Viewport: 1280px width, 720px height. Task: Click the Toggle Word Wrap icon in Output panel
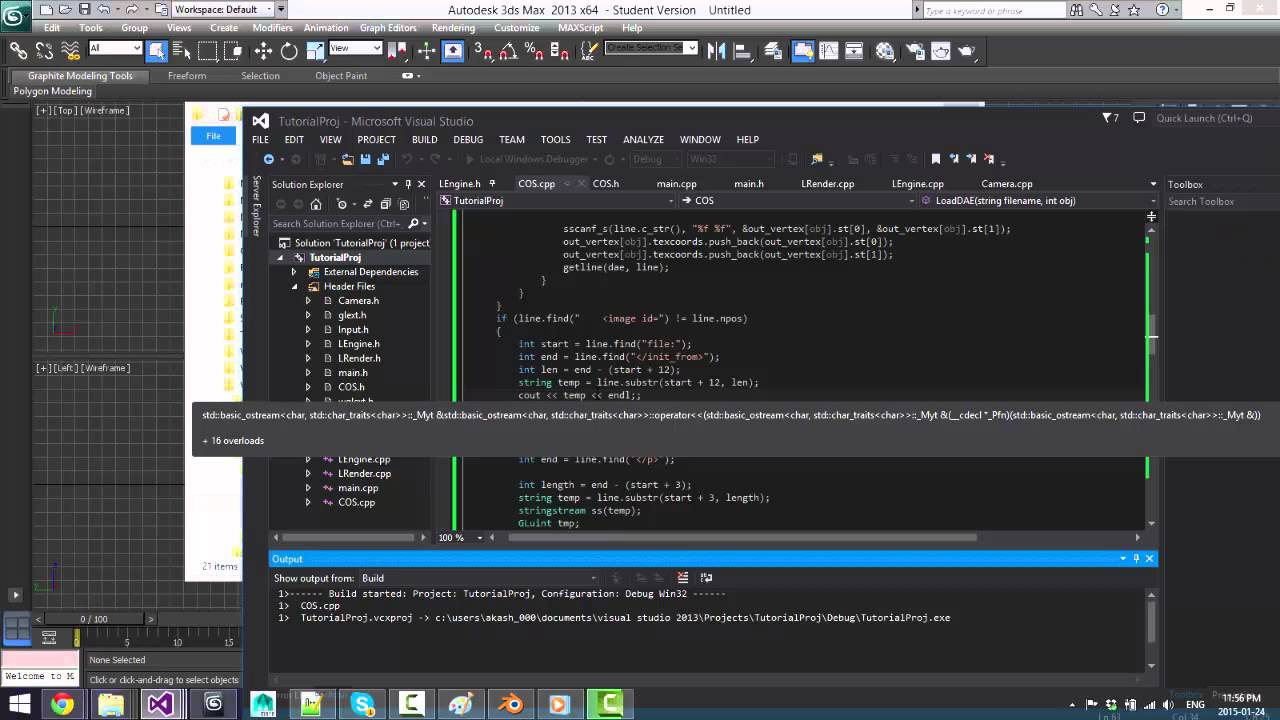706,578
